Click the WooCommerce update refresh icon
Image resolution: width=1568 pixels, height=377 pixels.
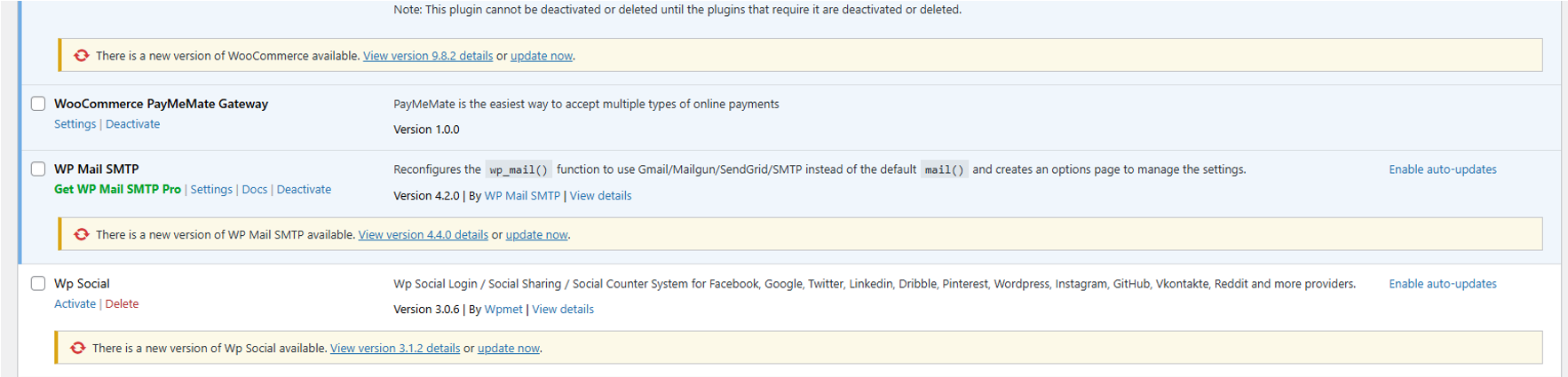pyautogui.click(x=82, y=56)
